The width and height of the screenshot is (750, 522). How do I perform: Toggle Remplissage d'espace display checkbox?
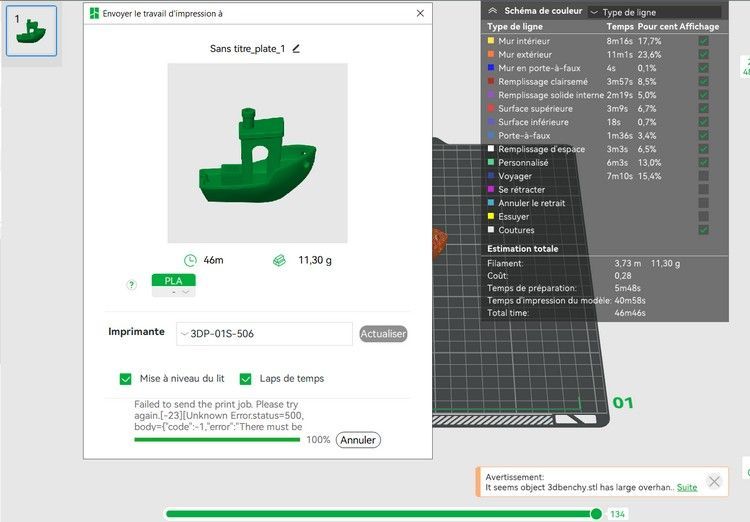tap(703, 149)
